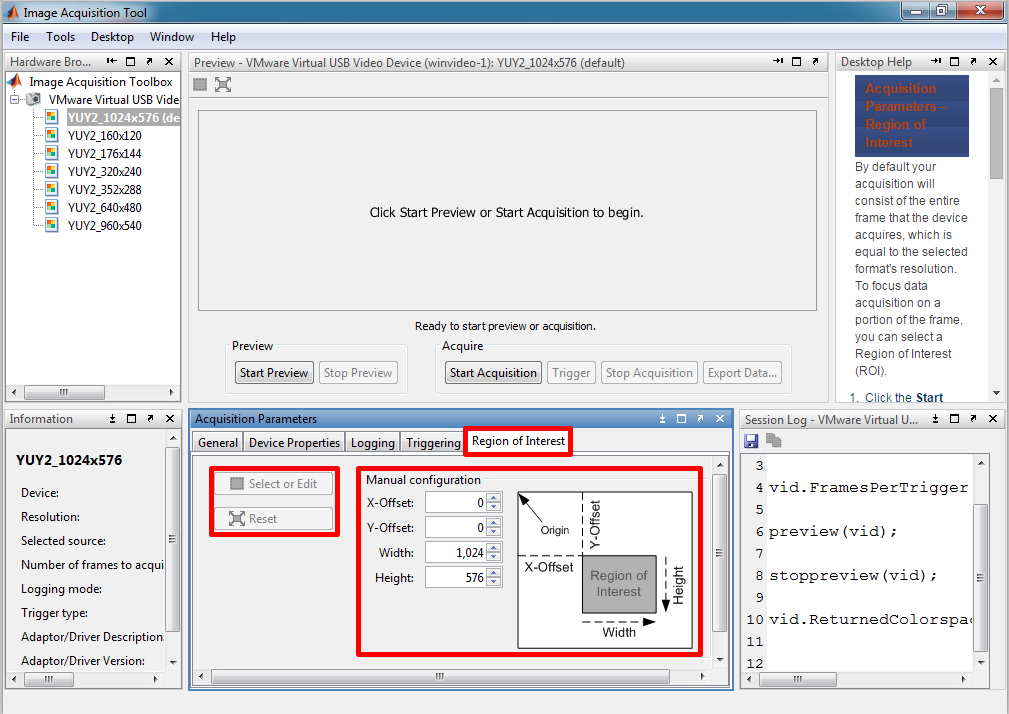Select format YUY2_160x120

click(104, 136)
